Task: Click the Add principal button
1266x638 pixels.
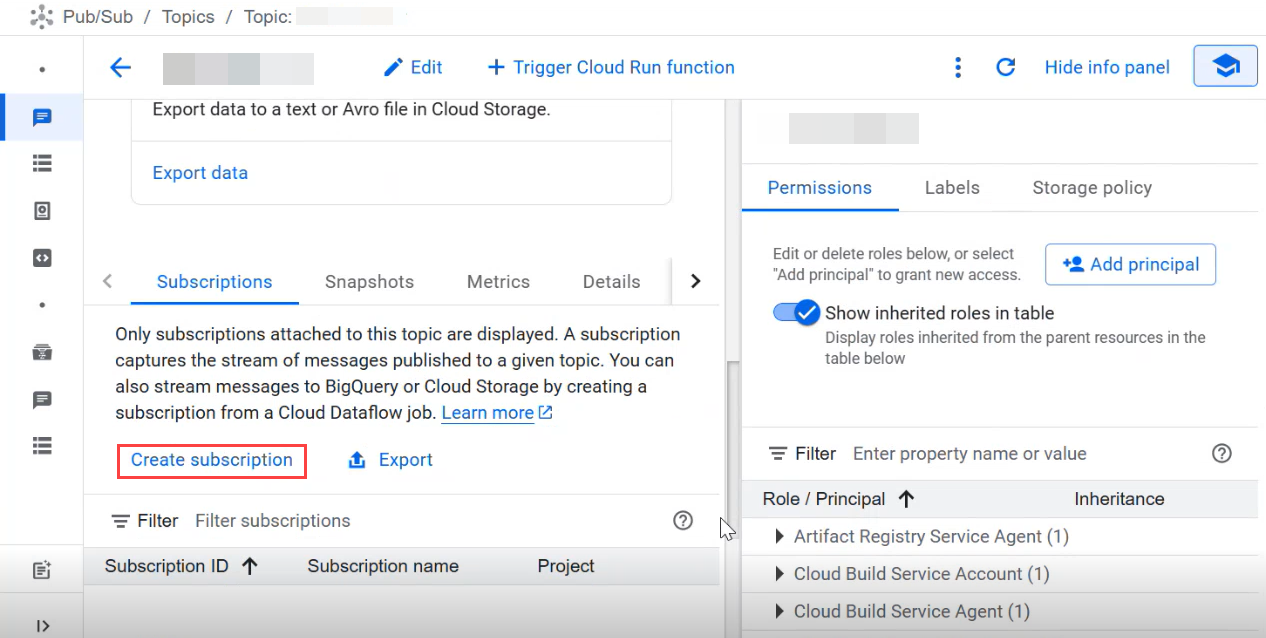Action: (x=1130, y=264)
